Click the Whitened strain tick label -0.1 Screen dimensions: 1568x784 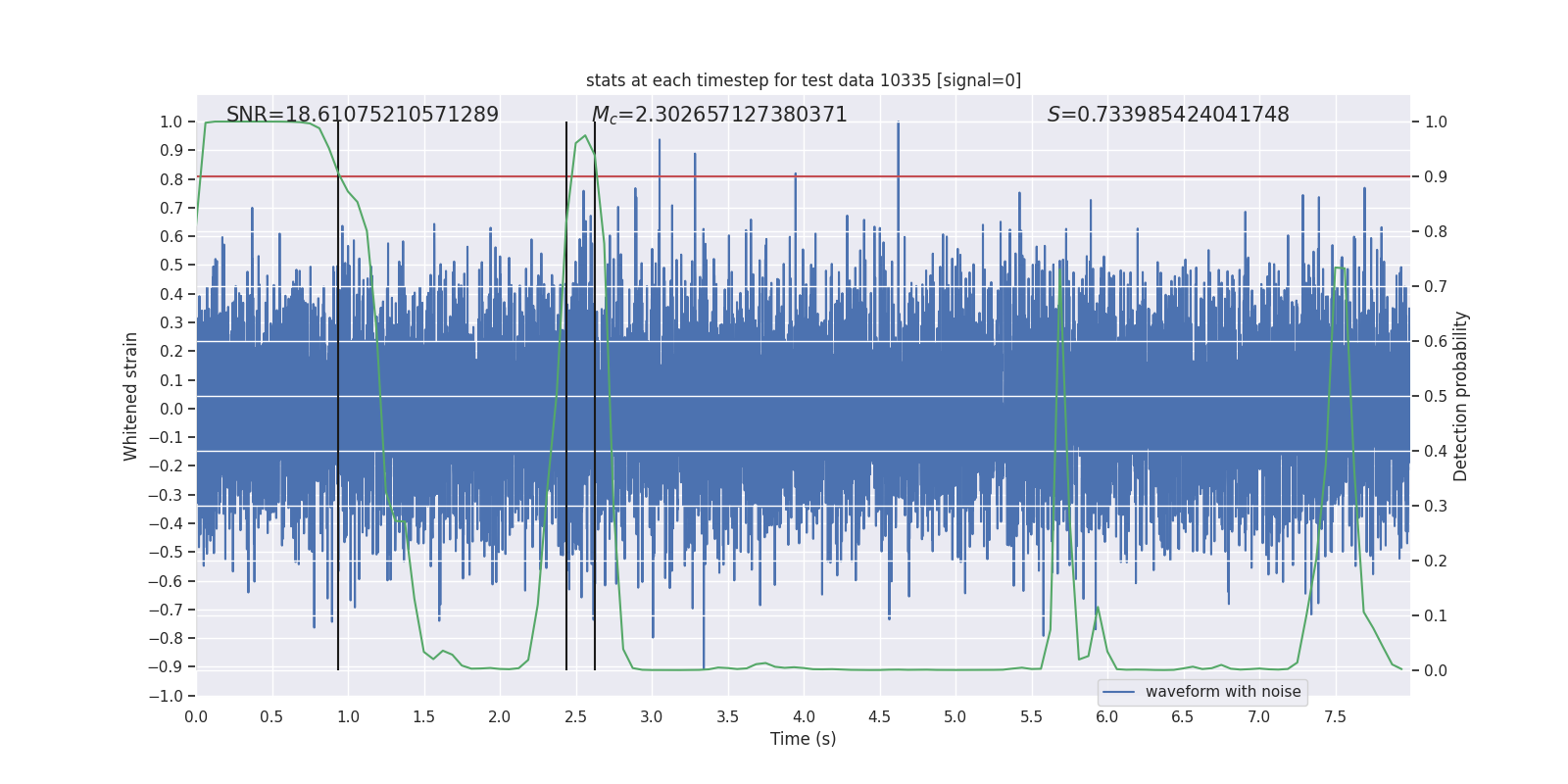(x=166, y=437)
